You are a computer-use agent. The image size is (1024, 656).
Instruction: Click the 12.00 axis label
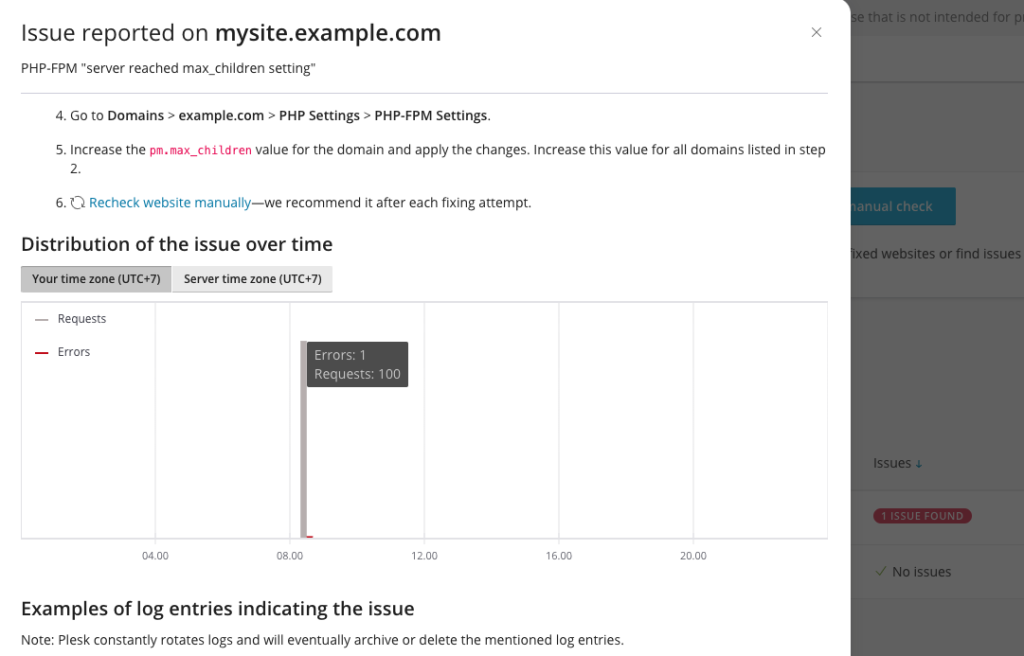424,556
